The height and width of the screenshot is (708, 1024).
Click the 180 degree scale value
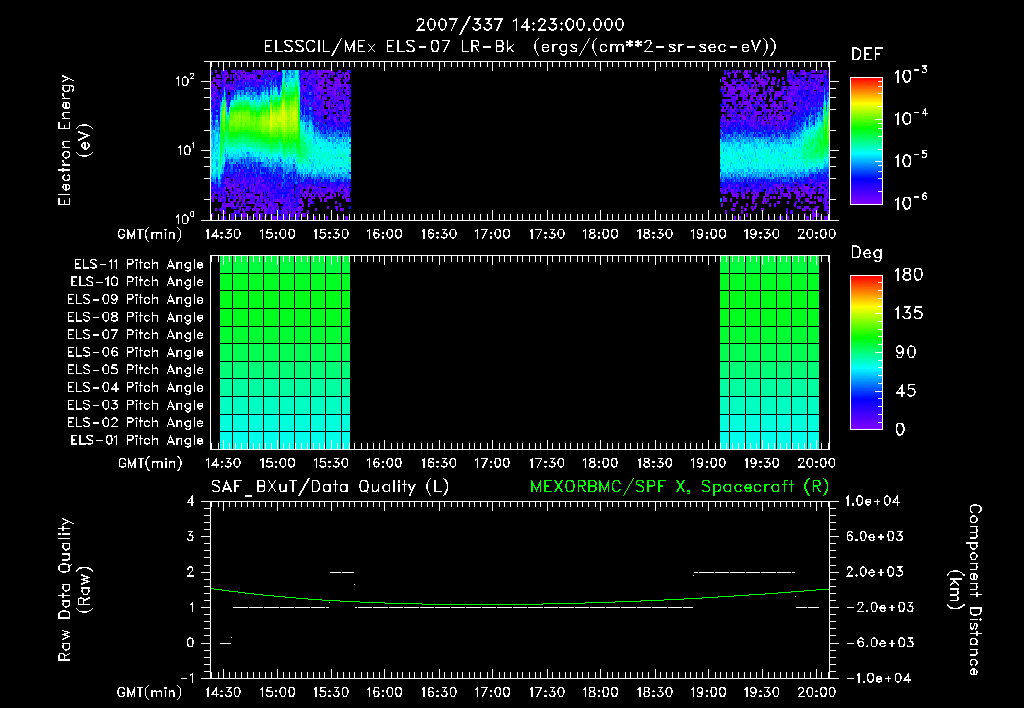[908, 275]
